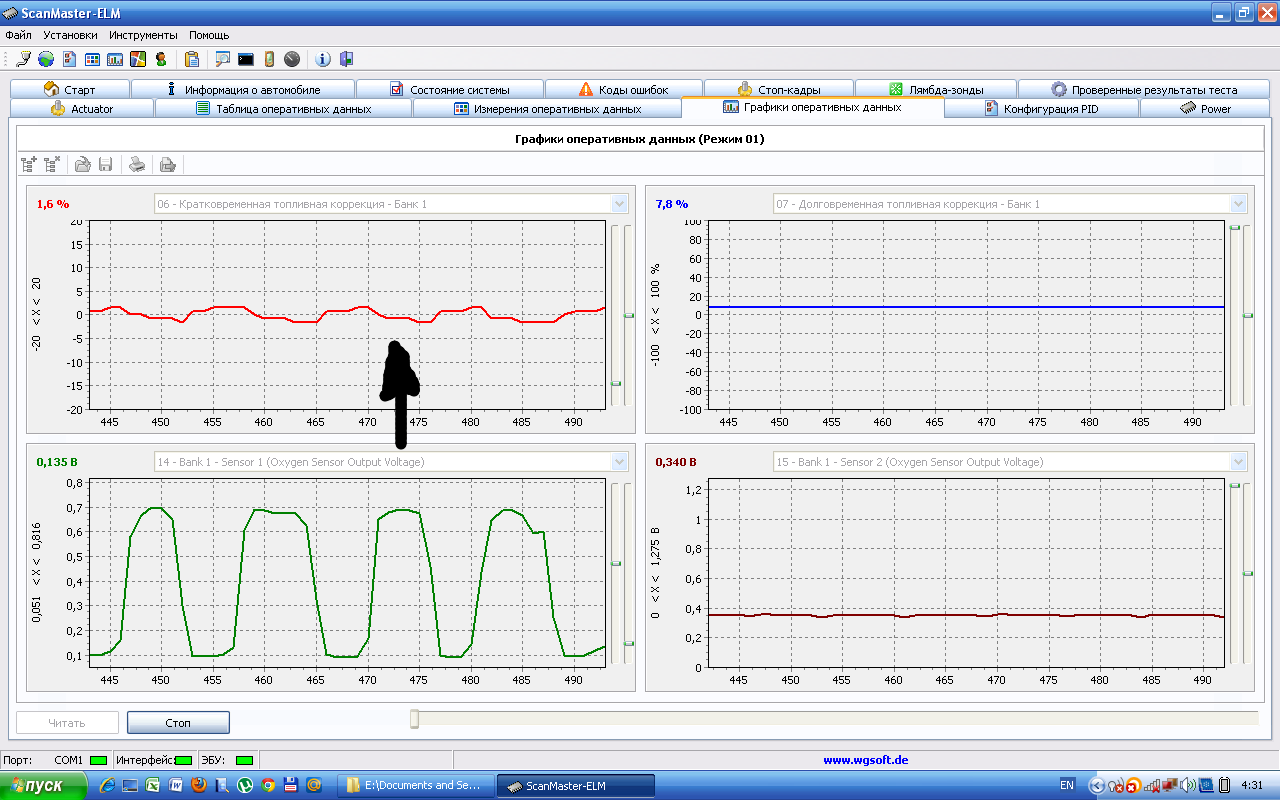Open Firefox from the taskbar quick launch
Image resolution: width=1280 pixels, height=800 pixels.
[199, 785]
